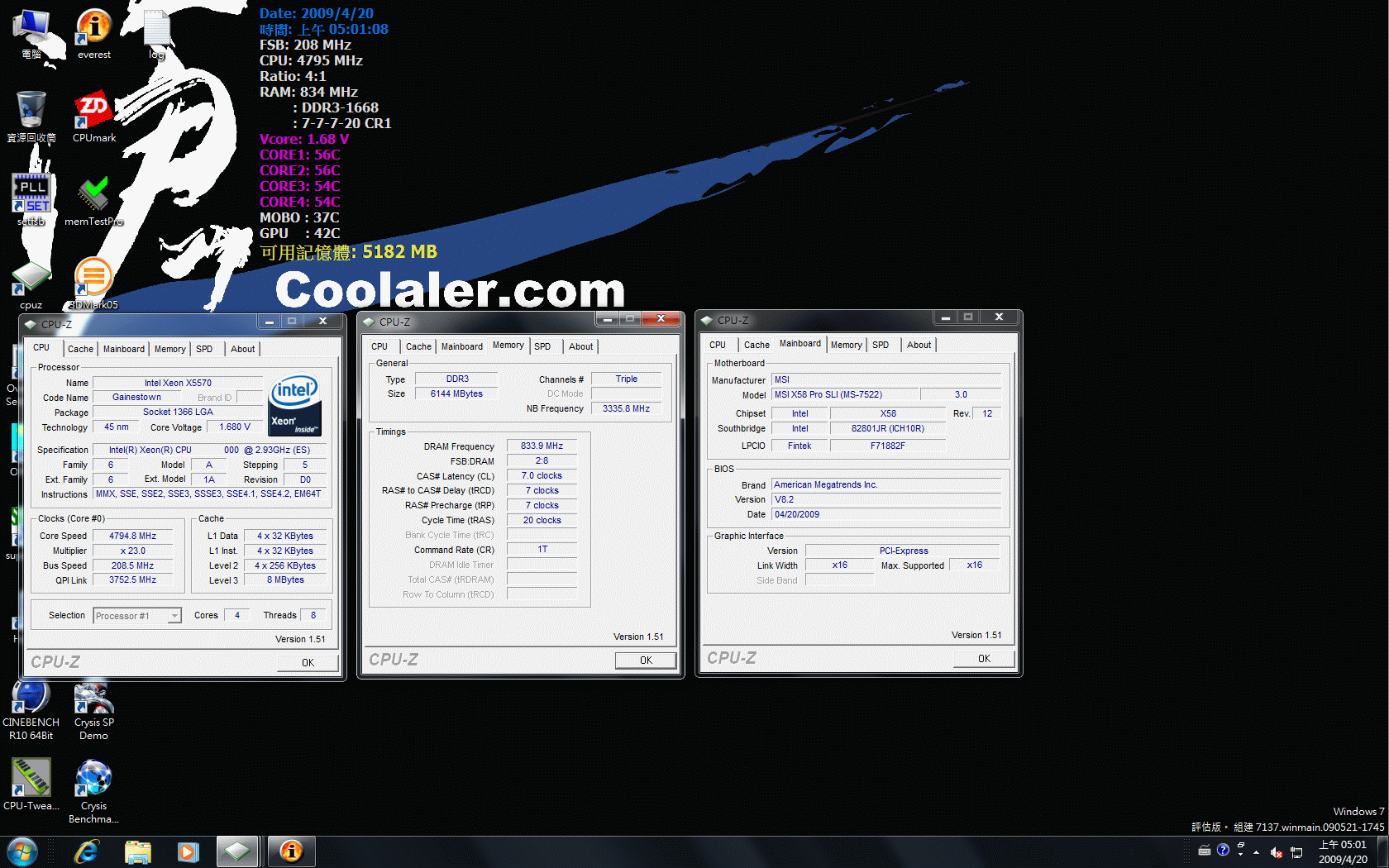
Task: Select Mainboard tab in middle CPU-Z window
Action: pos(461,346)
